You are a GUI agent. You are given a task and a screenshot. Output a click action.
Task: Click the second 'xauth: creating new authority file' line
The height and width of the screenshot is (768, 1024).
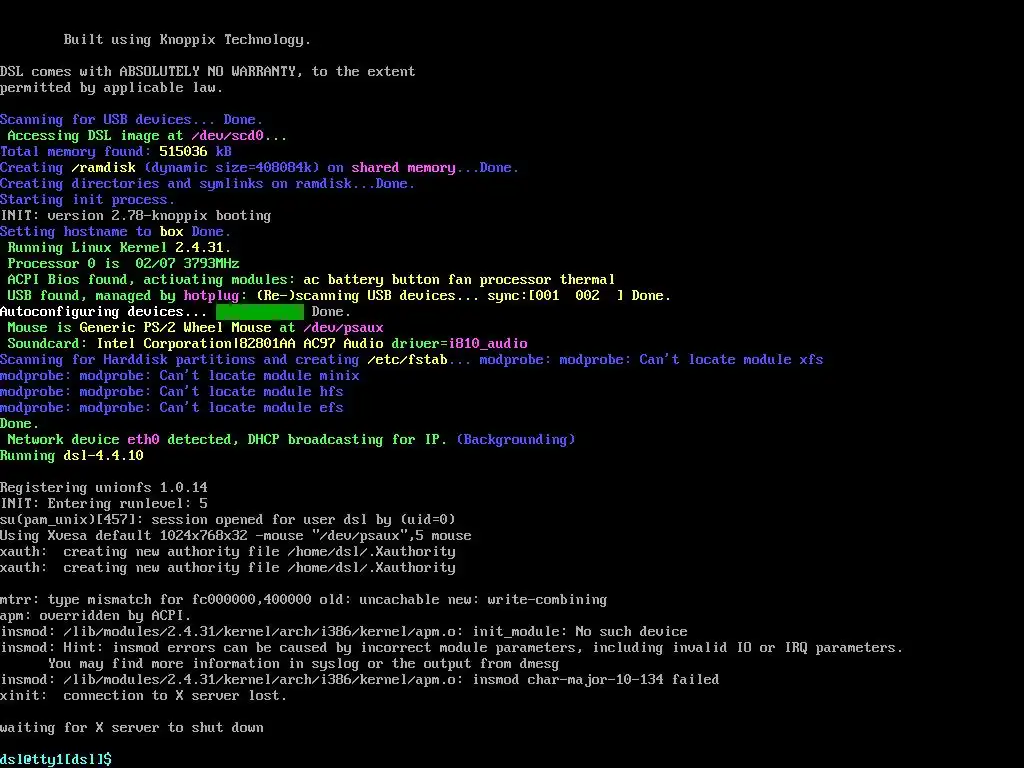[x=228, y=568]
